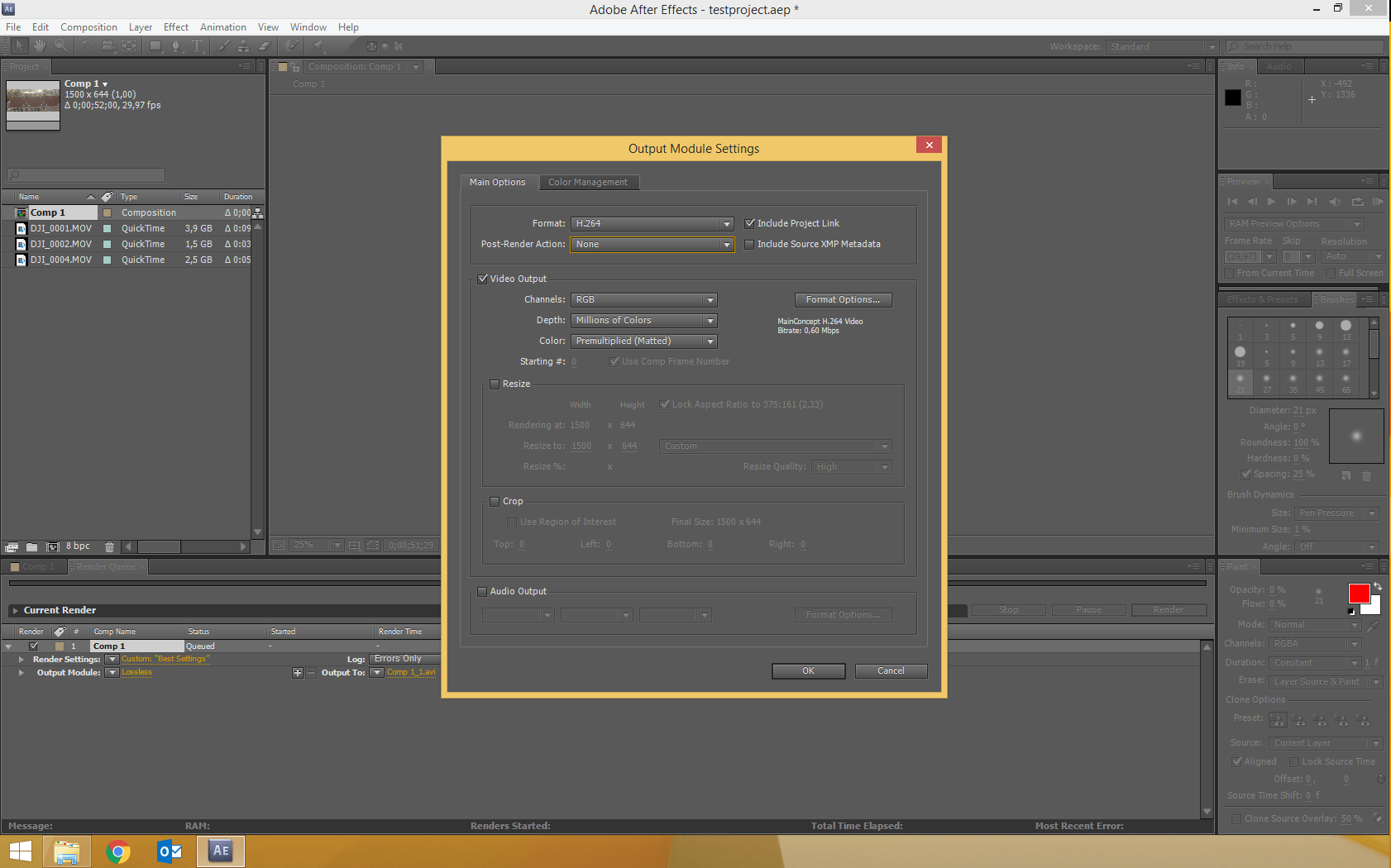This screenshot has width=1391, height=868.
Task: Select the Hand tool
Action: (x=40, y=46)
